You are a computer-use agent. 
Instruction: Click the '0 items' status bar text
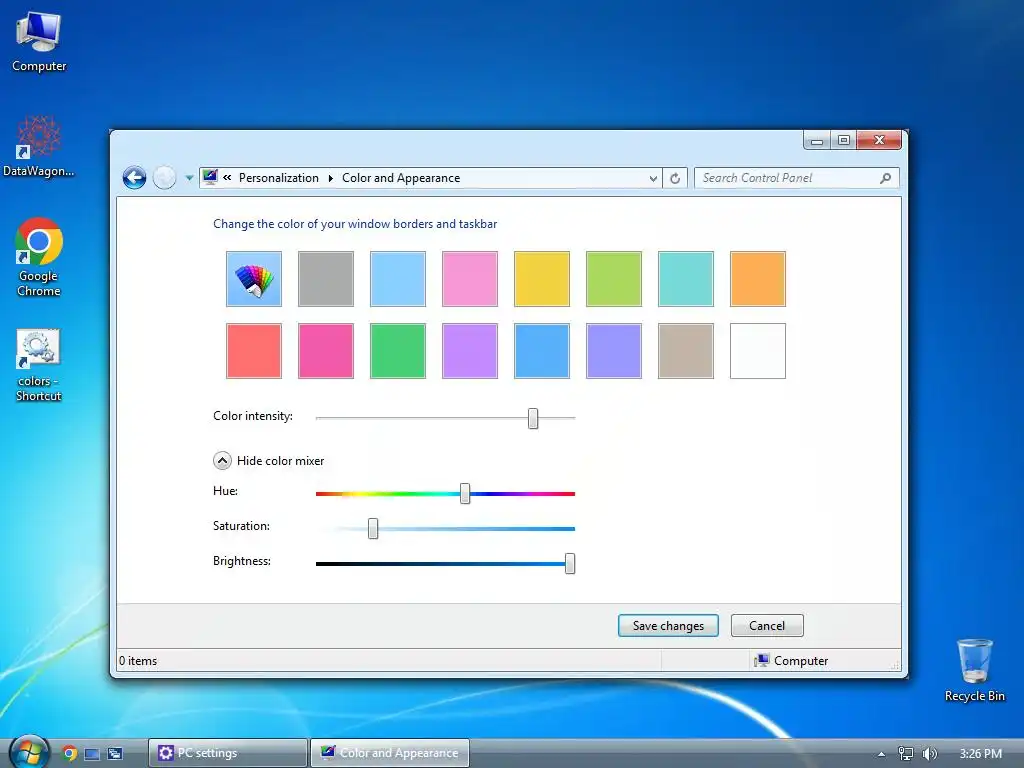point(138,660)
